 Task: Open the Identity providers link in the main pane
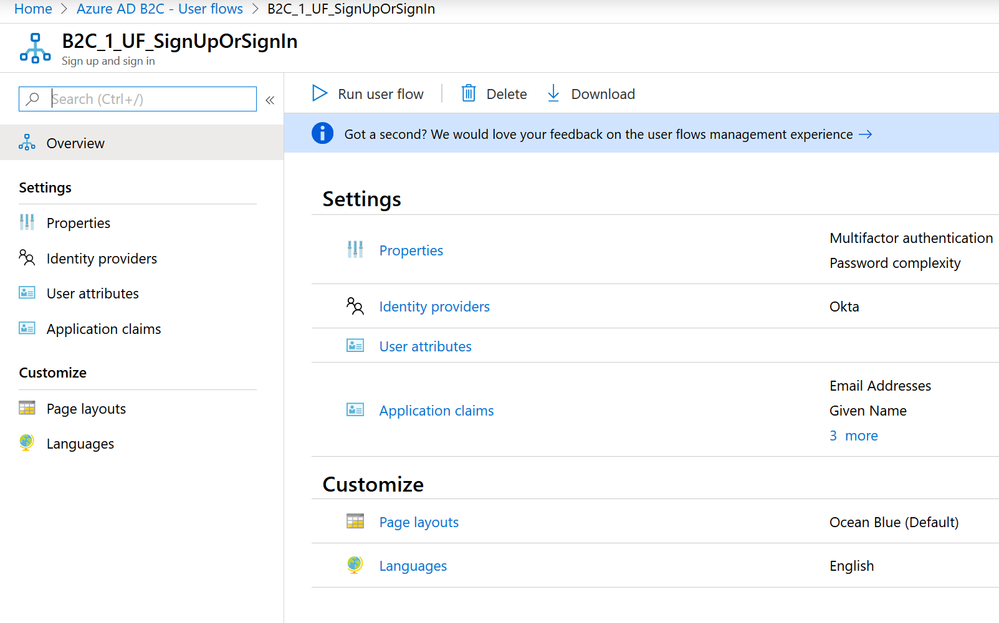(435, 306)
